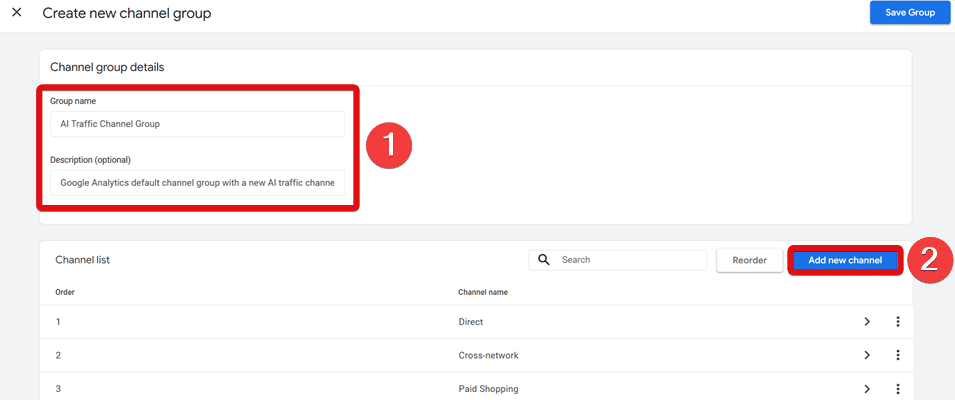Click order number 3 cell
Viewport: 955px width, 400px height.
click(58, 389)
